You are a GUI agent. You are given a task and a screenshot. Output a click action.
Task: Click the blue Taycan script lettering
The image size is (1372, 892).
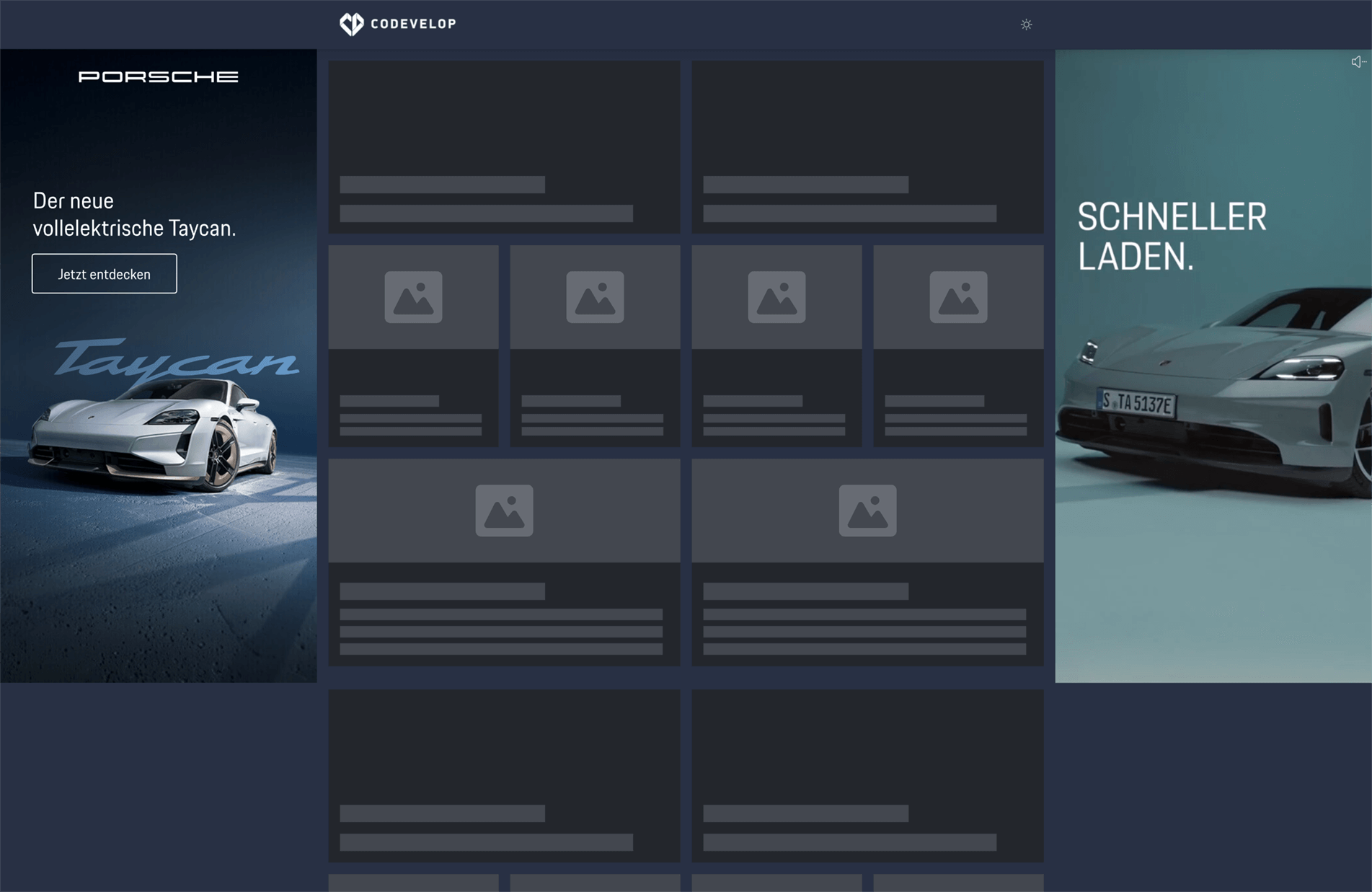pyautogui.click(x=177, y=359)
